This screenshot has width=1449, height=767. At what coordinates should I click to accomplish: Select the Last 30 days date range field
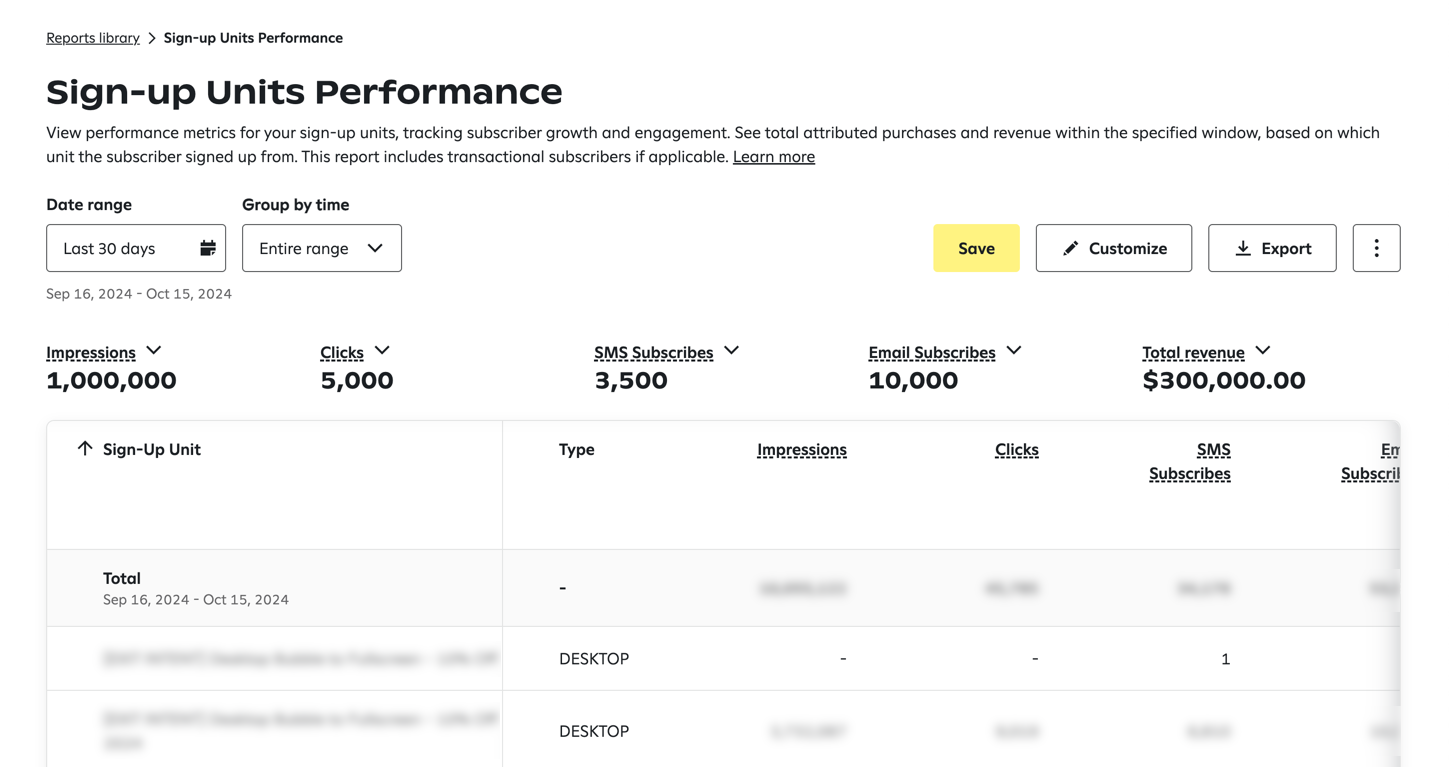pyautogui.click(x=136, y=248)
